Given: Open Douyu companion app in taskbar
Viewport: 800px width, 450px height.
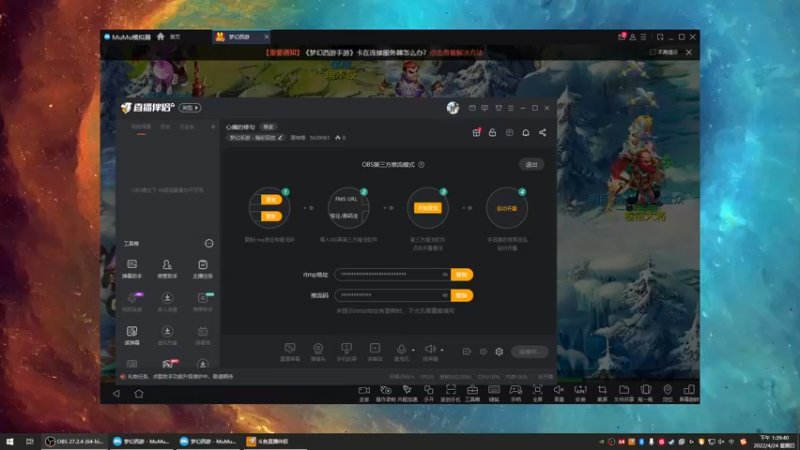Looking at the screenshot, I should (x=274, y=441).
